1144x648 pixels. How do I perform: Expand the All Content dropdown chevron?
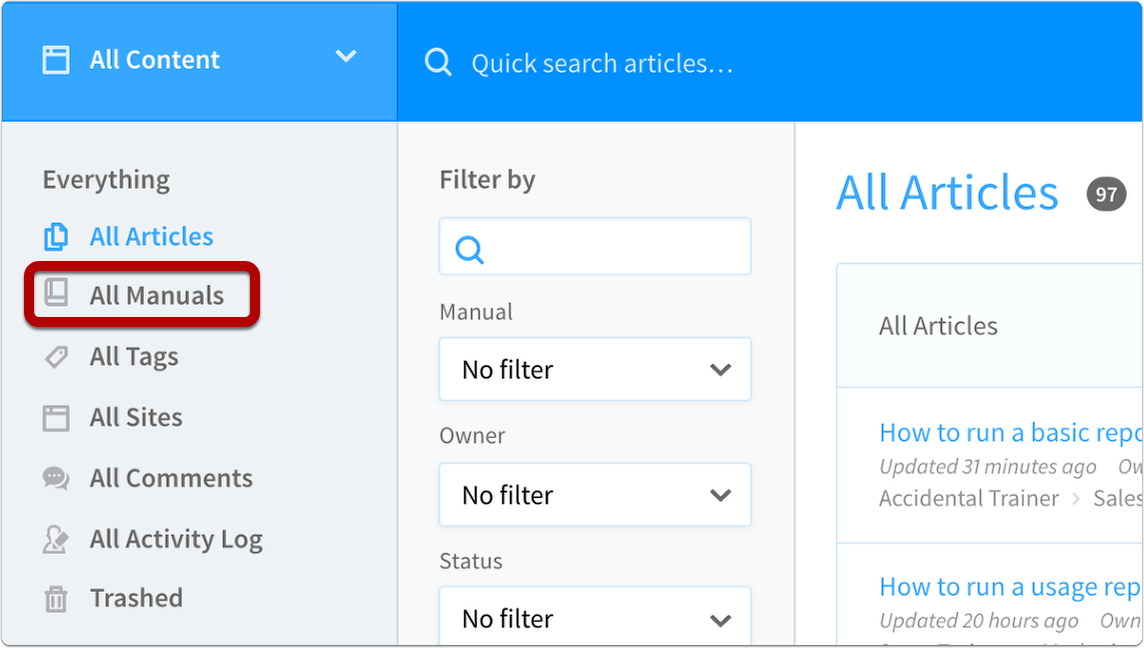coord(346,56)
